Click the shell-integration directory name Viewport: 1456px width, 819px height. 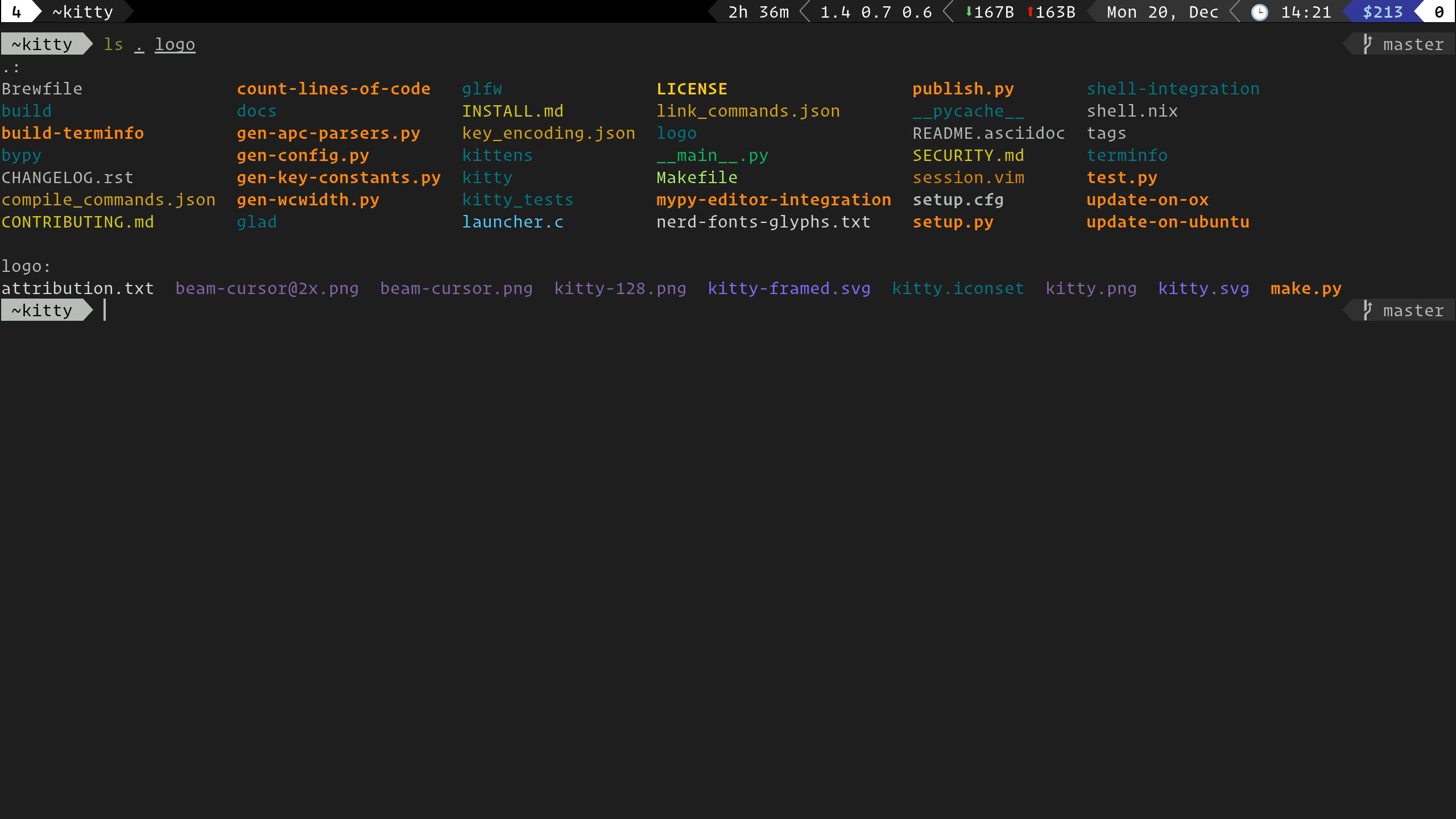click(x=1173, y=89)
